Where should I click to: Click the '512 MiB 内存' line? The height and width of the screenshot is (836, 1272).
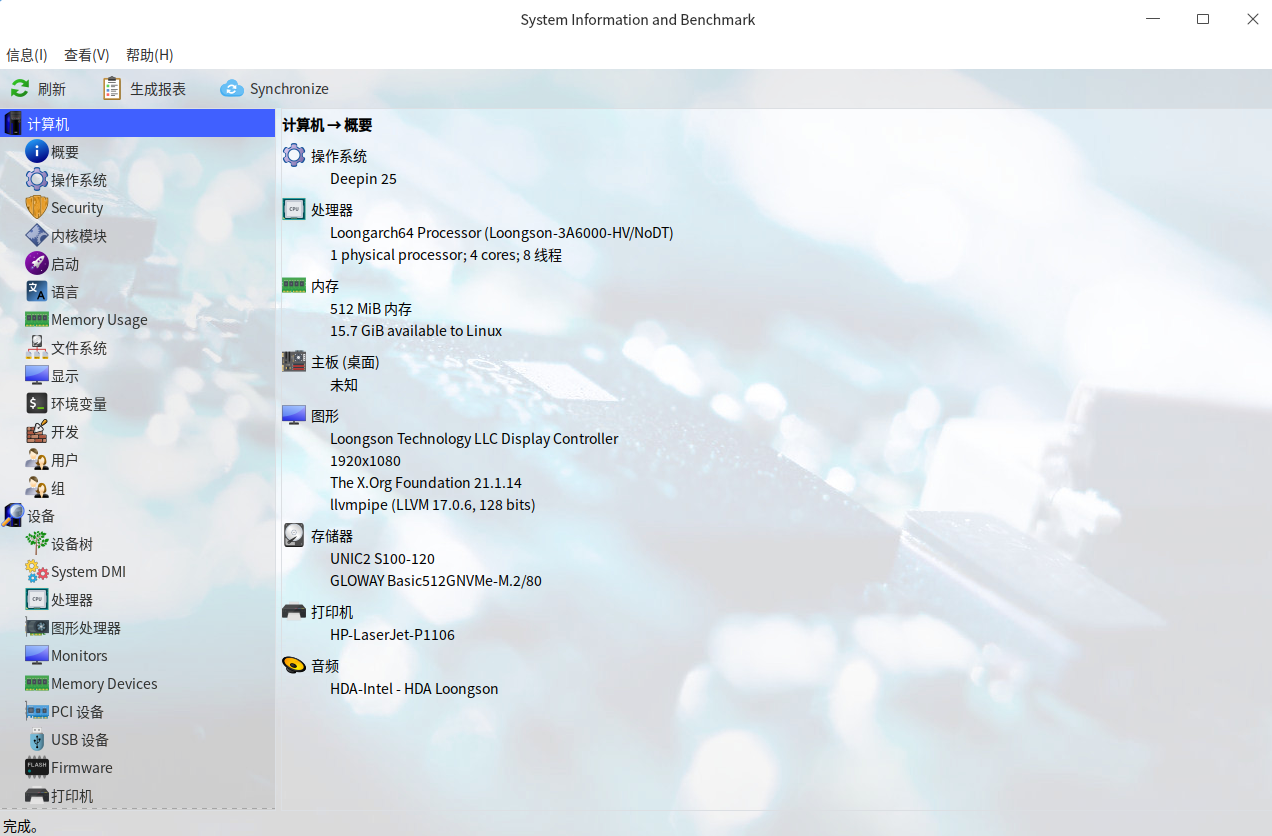coord(371,309)
